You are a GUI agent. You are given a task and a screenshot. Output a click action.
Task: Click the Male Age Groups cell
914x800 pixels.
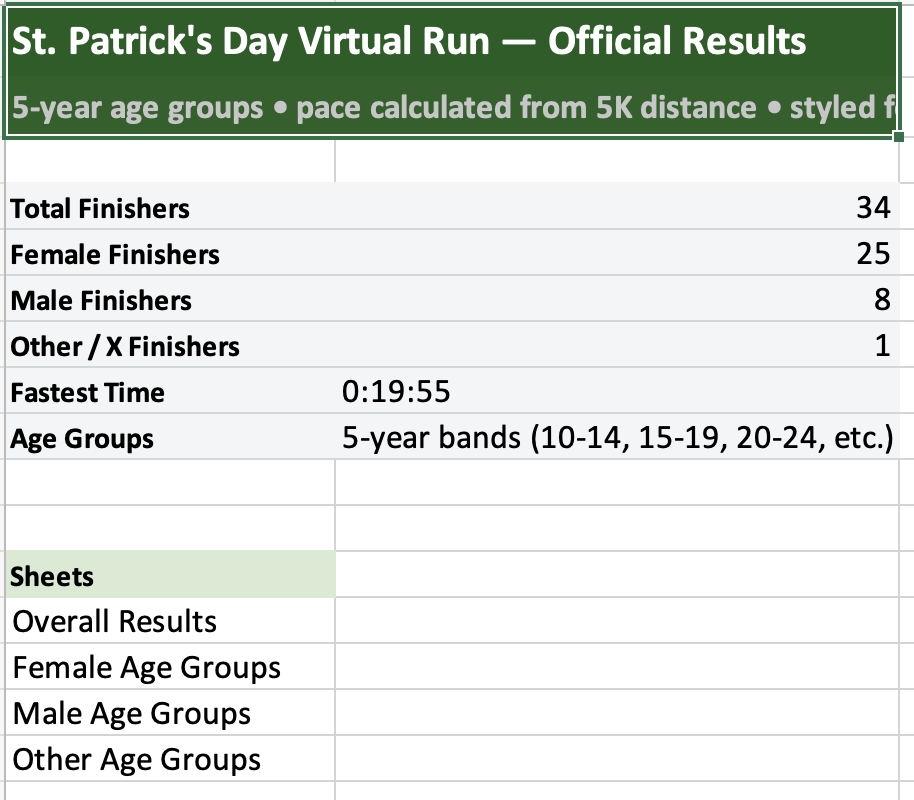point(132,713)
